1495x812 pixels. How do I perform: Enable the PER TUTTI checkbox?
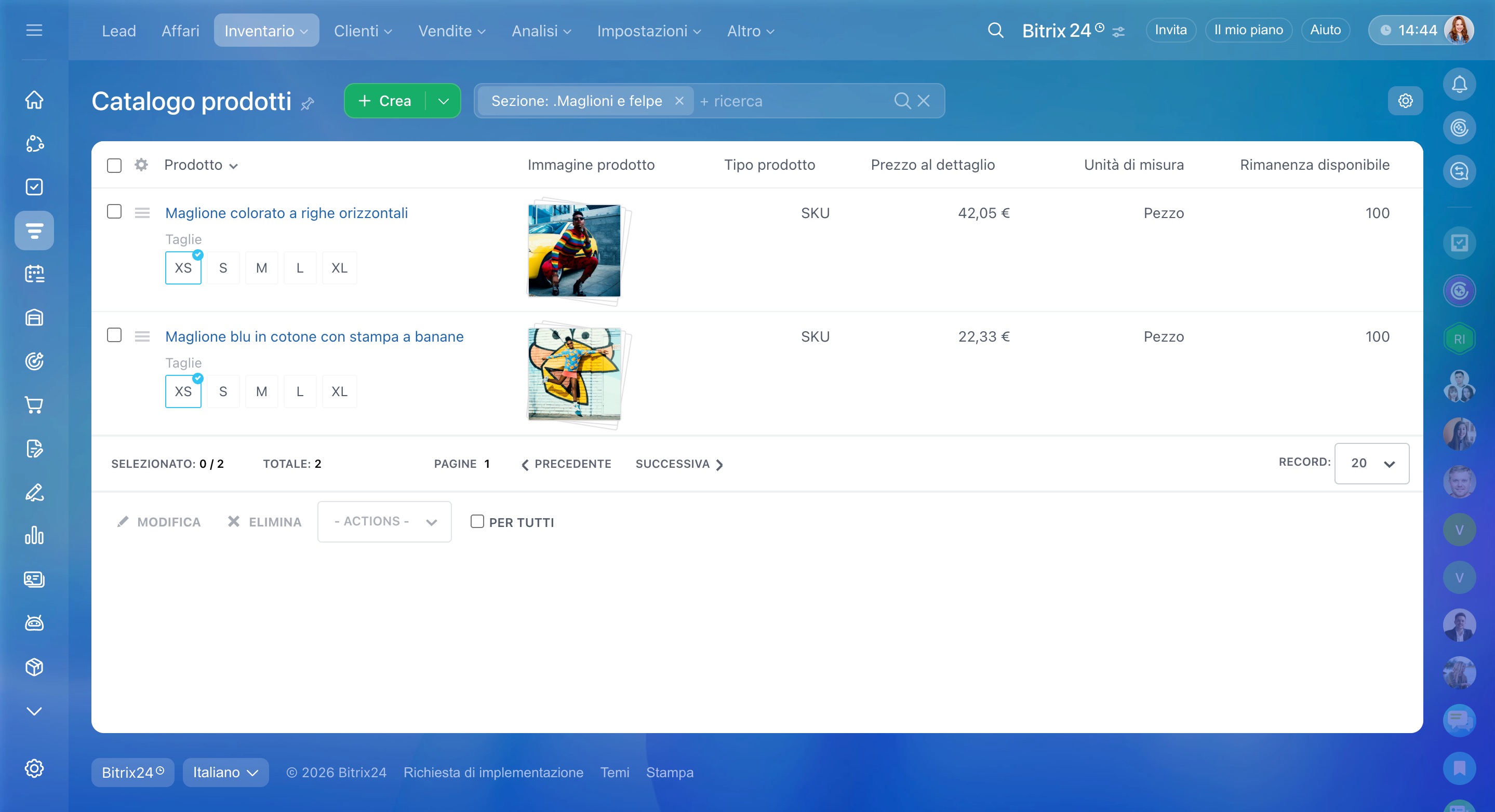point(477,521)
